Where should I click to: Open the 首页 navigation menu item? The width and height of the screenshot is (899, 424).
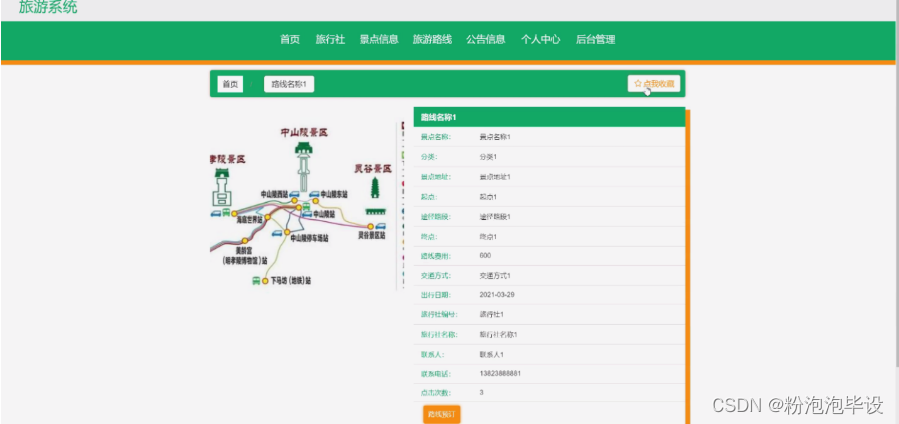tap(290, 40)
